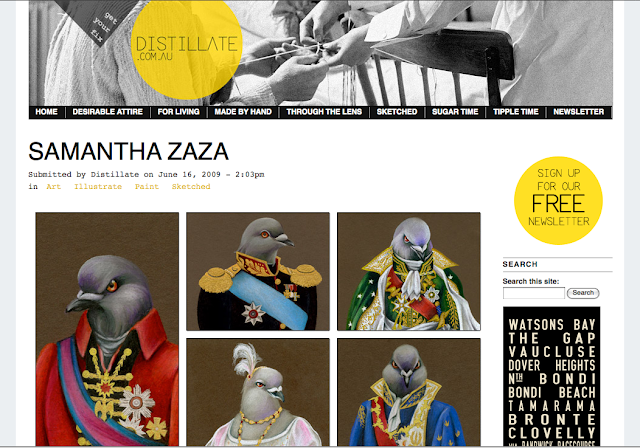Viewport: 640px width, 448px height.
Task: View the pigeon with blue sash painting
Action: pos(258,271)
